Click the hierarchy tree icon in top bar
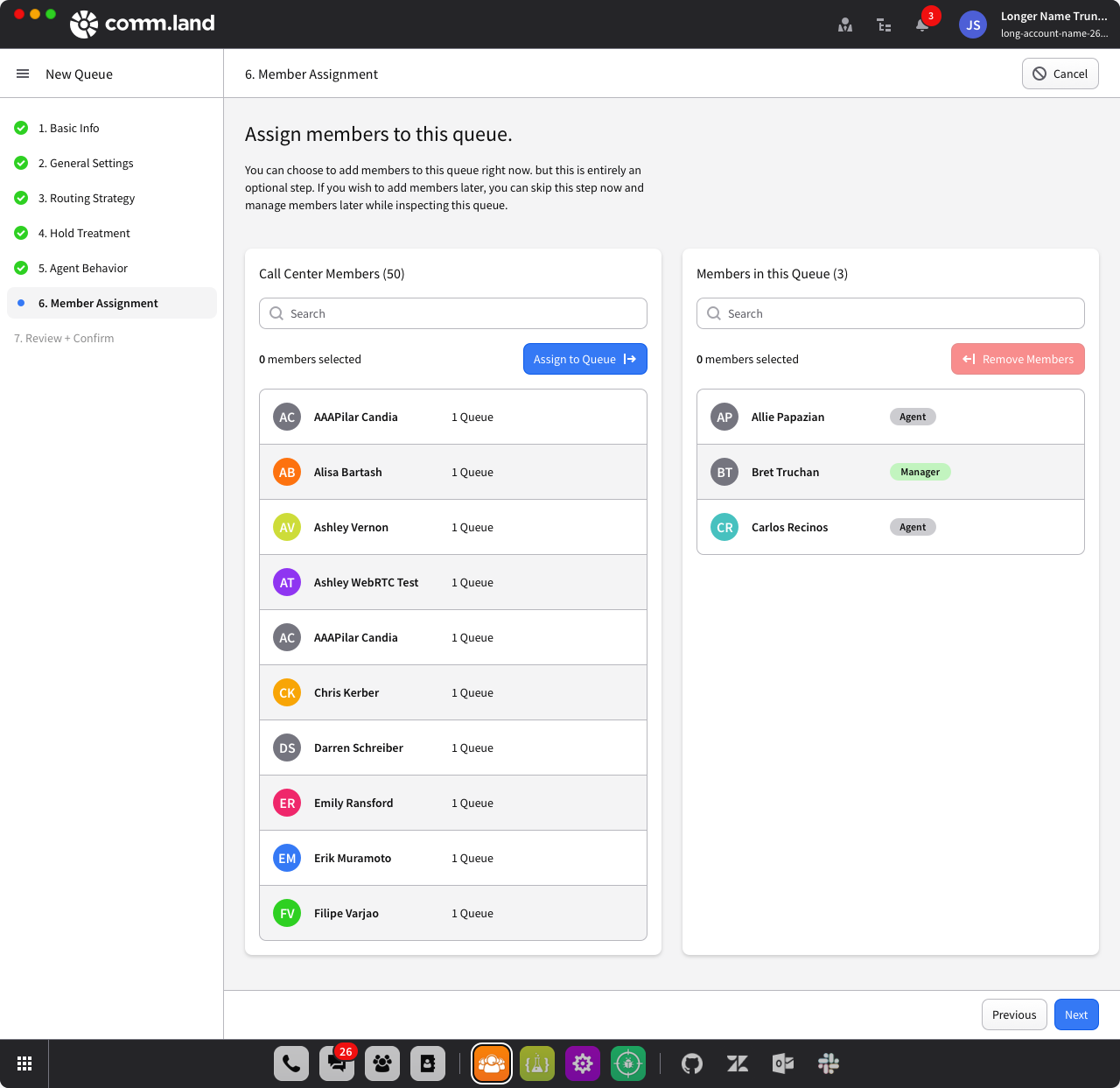1120x1088 pixels. 884,25
